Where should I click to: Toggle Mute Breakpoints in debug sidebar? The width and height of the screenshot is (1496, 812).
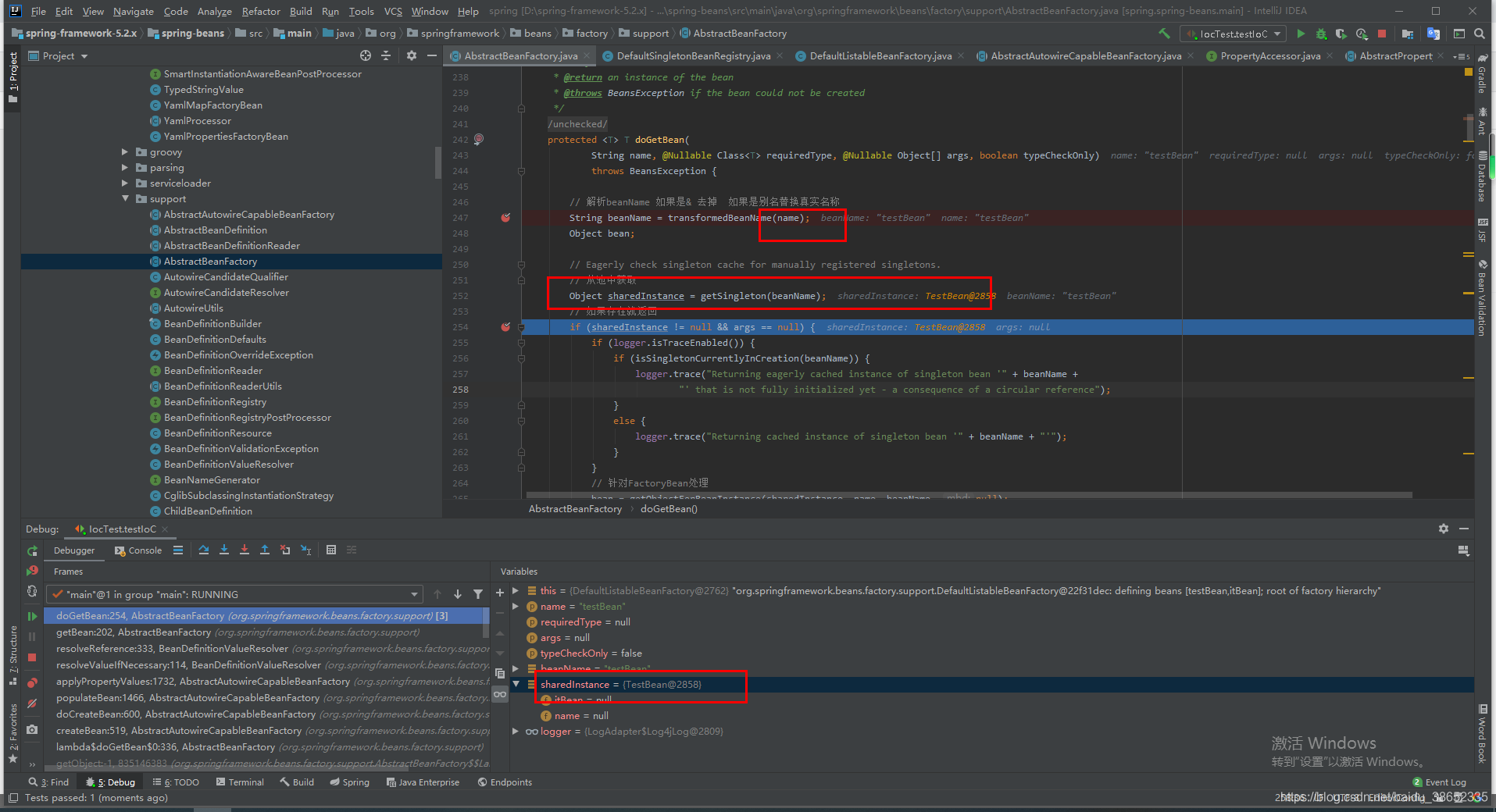[x=32, y=703]
